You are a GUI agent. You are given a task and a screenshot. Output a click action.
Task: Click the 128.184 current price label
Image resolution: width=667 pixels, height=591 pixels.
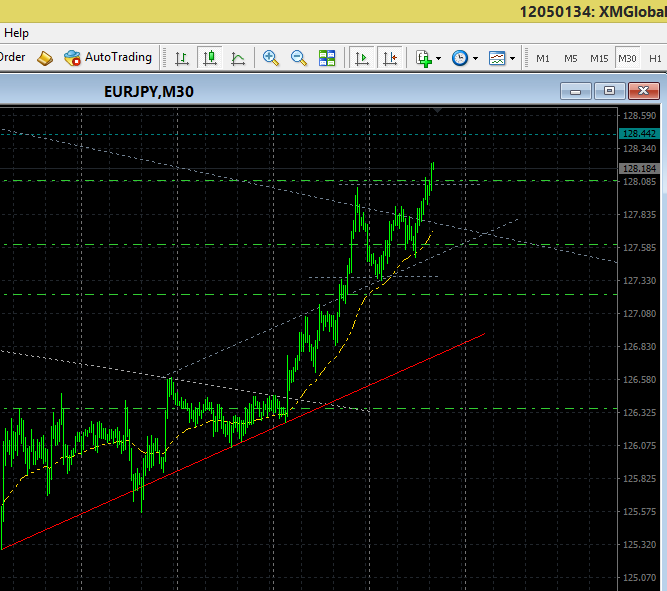pyautogui.click(x=639, y=168)
